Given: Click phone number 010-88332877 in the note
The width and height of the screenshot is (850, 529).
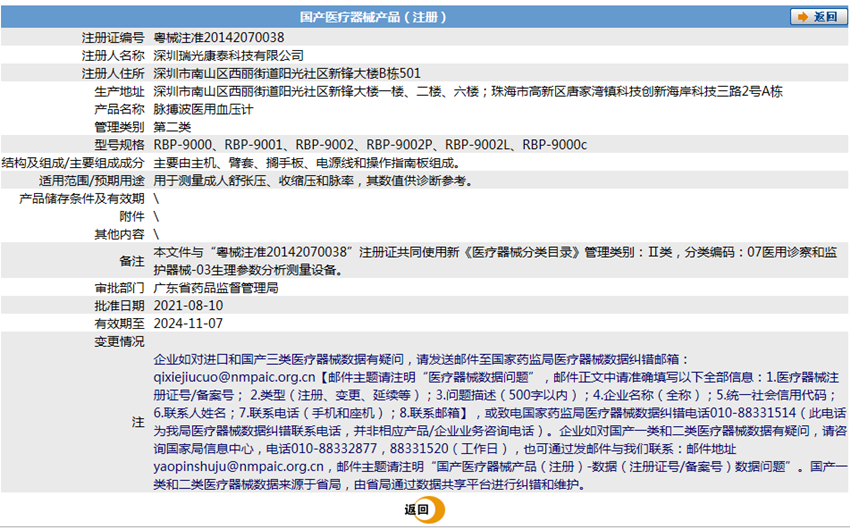Looking at the screenshot, I should 334,448.
